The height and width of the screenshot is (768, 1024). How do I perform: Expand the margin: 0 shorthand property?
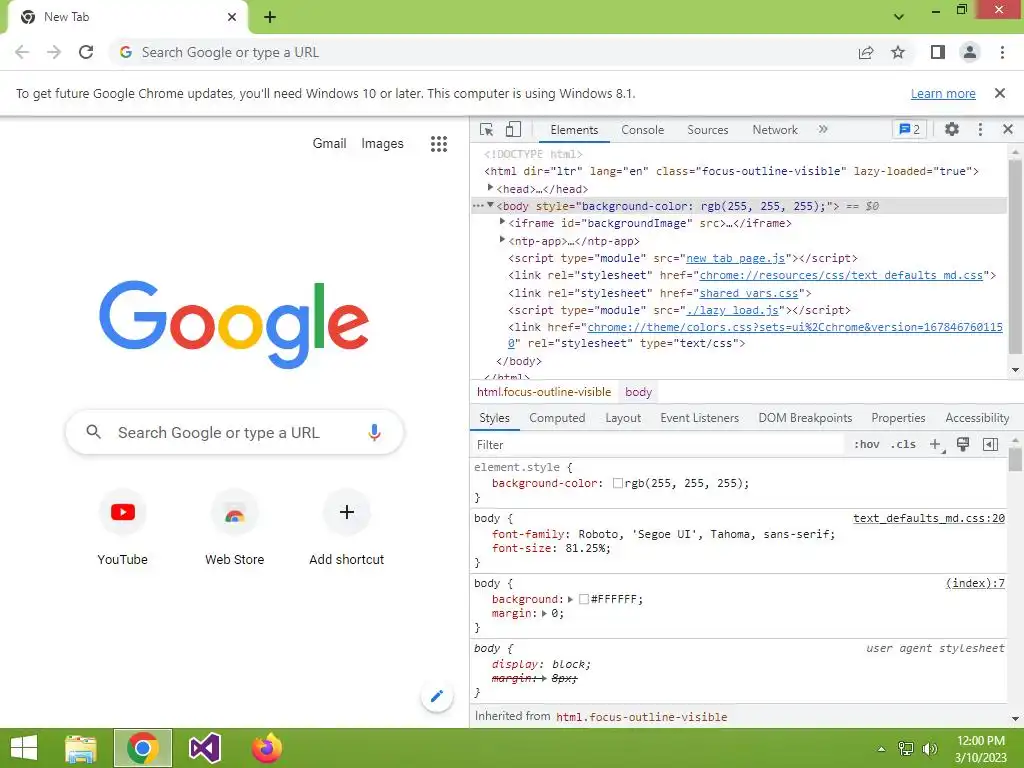pyautogui.click(x=544, y=613)
